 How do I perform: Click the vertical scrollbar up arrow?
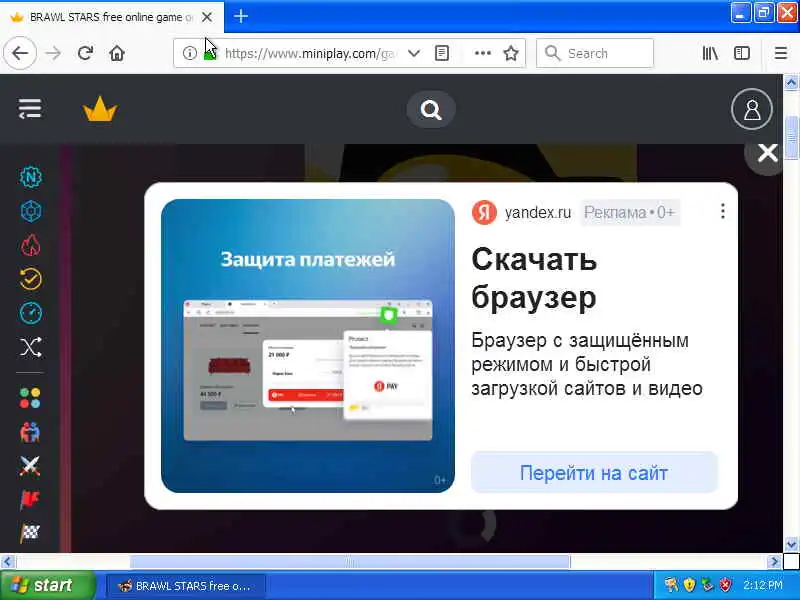[791, 83]
